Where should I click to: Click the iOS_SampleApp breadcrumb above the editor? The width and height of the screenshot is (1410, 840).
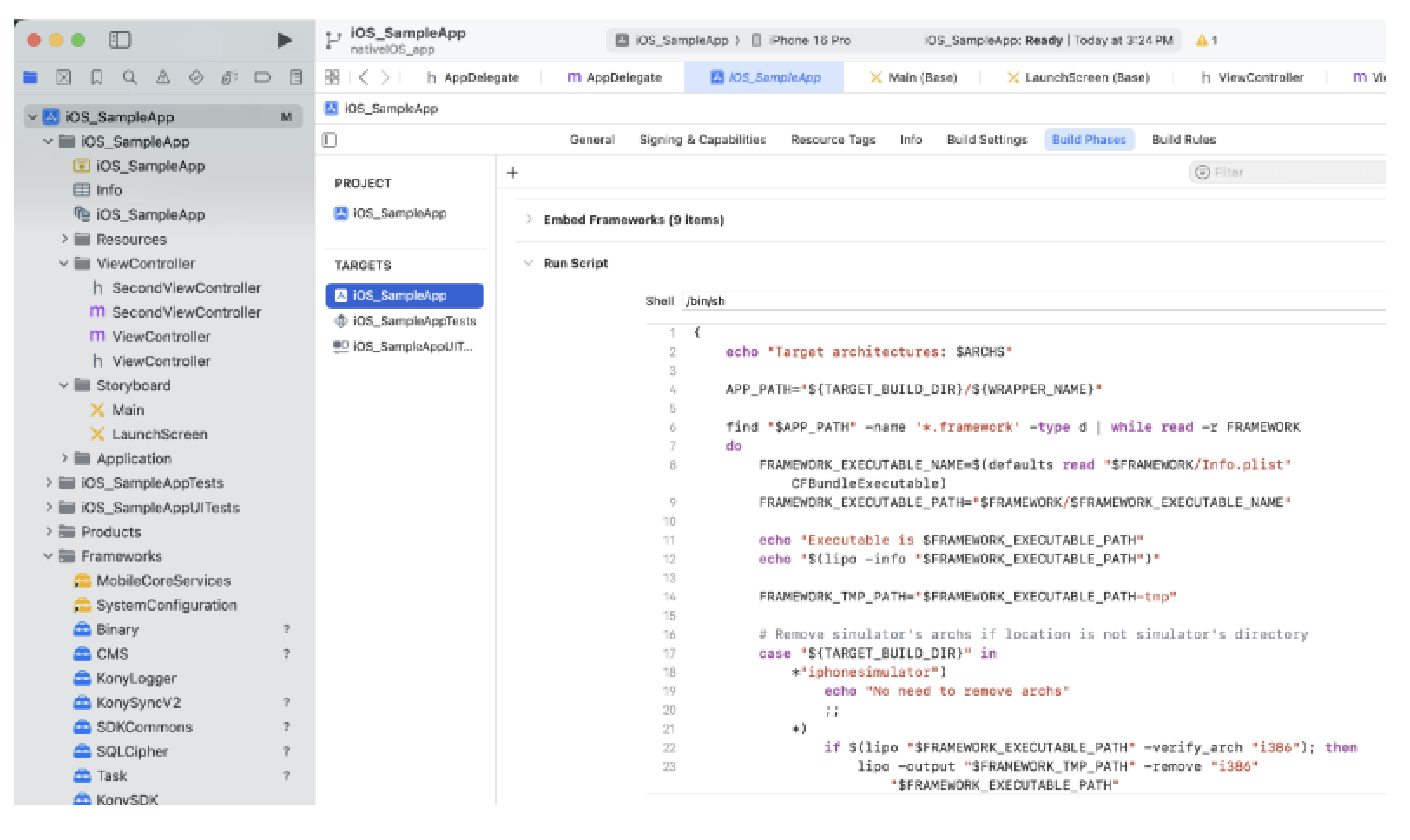pyautogui.click(x=381, y=108)
